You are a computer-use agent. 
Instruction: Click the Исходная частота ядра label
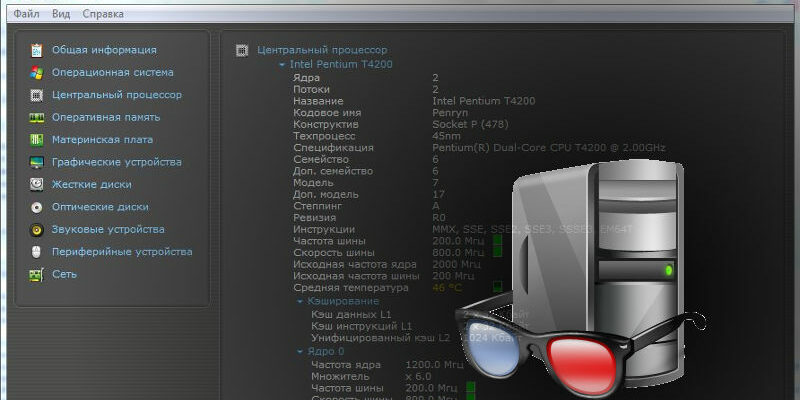coord(355,264)
